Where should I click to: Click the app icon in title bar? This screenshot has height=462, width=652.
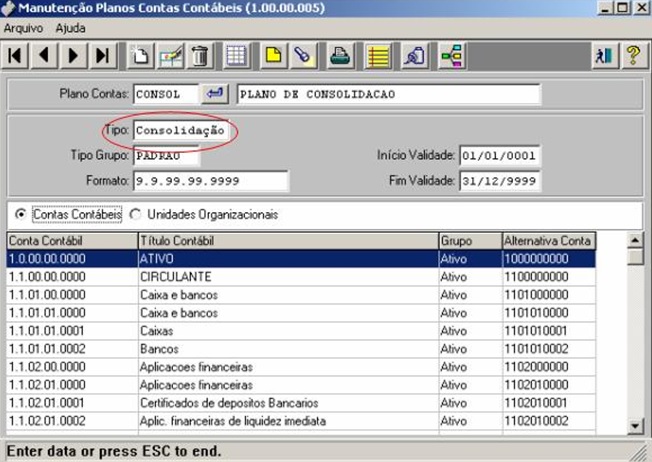tap(8, 8)
